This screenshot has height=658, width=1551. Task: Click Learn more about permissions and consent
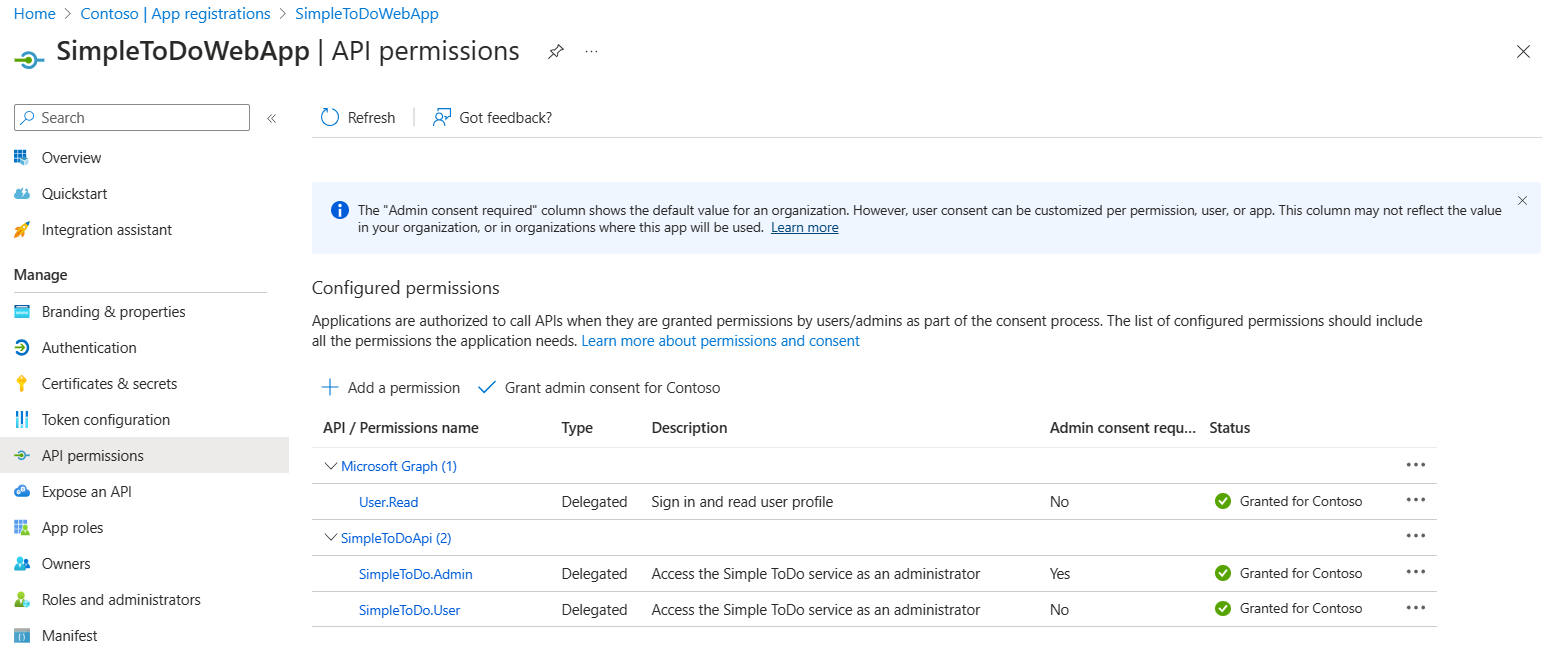pos(720,341)
